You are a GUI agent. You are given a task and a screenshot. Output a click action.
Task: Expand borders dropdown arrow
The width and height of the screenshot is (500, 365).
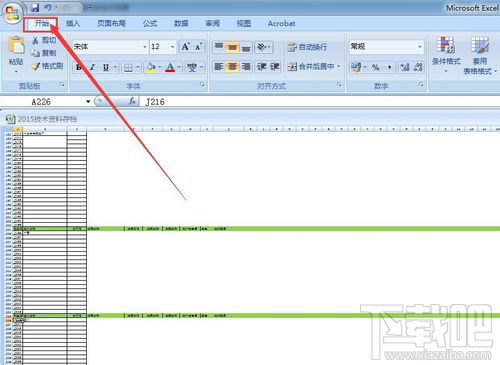[x=137, y=68]
